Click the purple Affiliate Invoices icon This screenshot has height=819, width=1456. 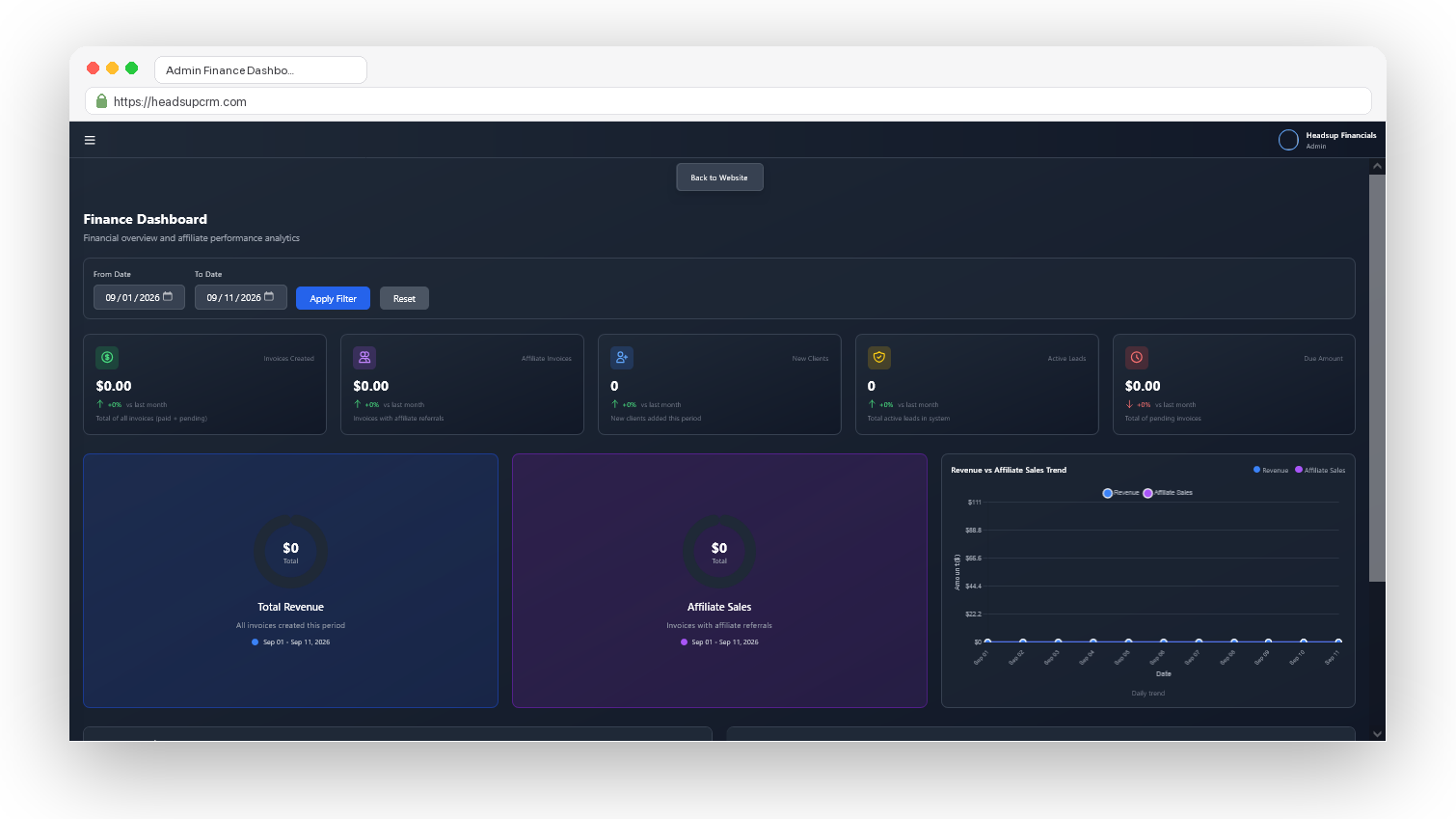point(364,357)
